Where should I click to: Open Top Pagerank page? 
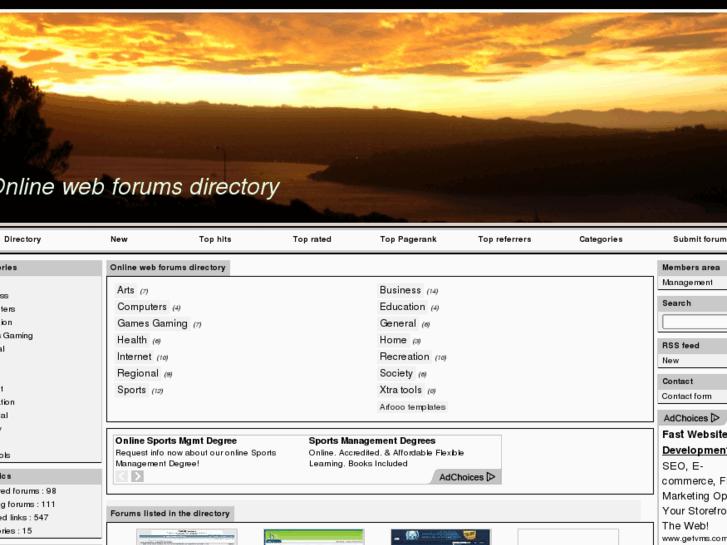click(x=408, y=239)
